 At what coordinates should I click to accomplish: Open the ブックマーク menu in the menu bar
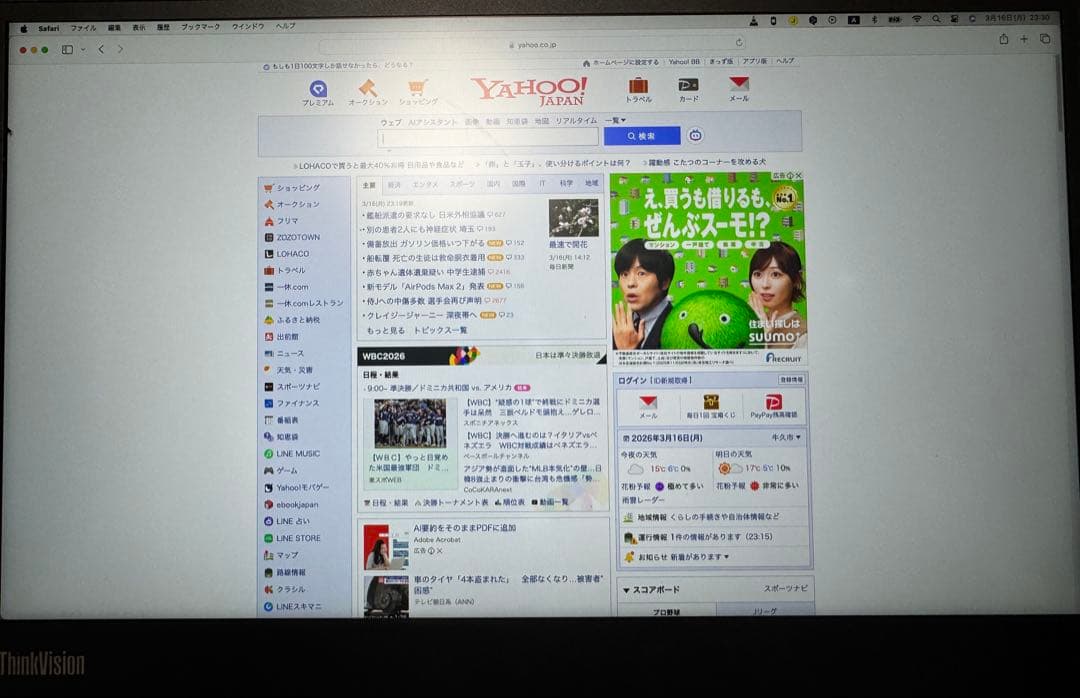[200, 27]
